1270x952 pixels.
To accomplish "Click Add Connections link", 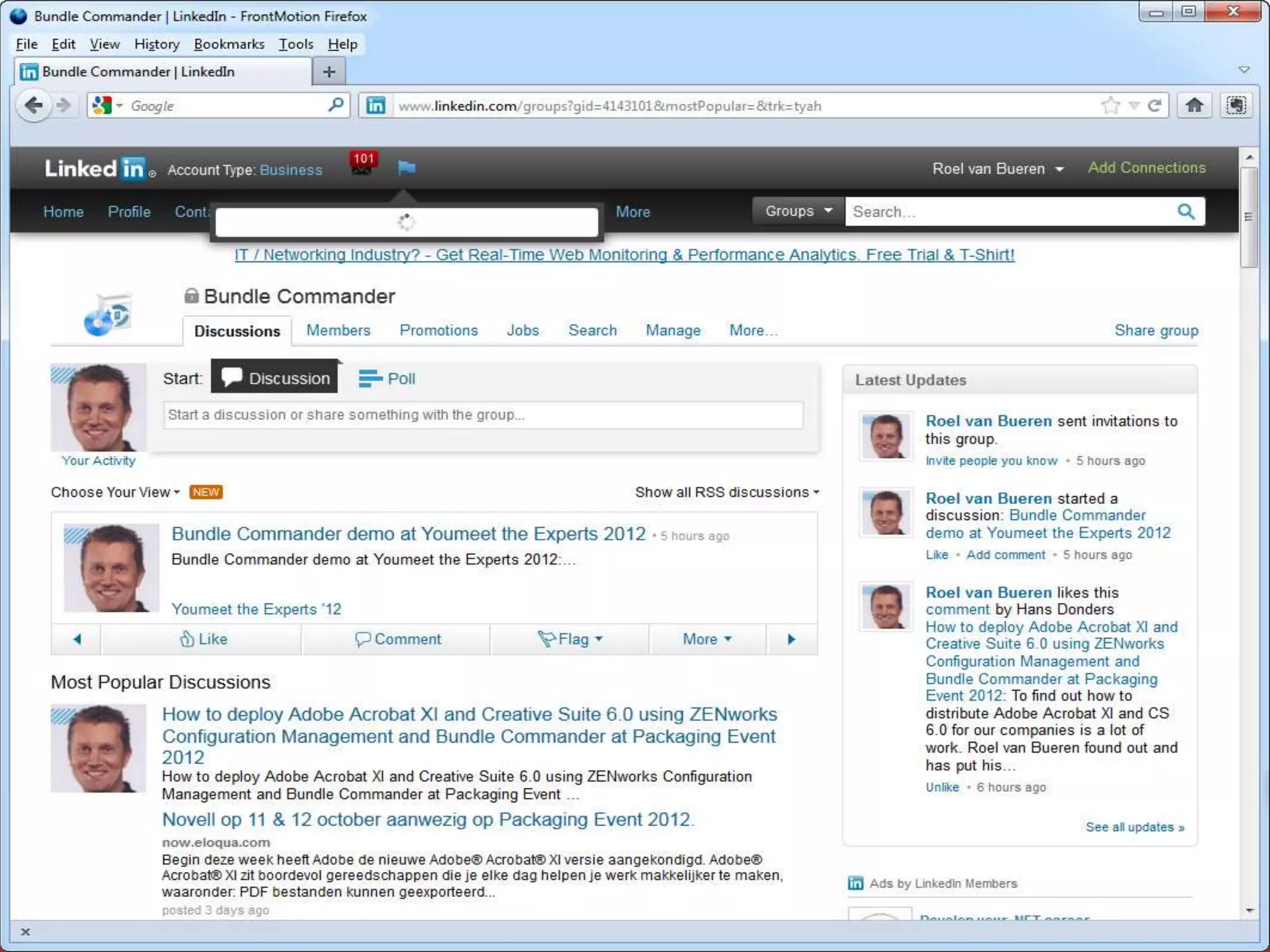I will coord(1147,168).
